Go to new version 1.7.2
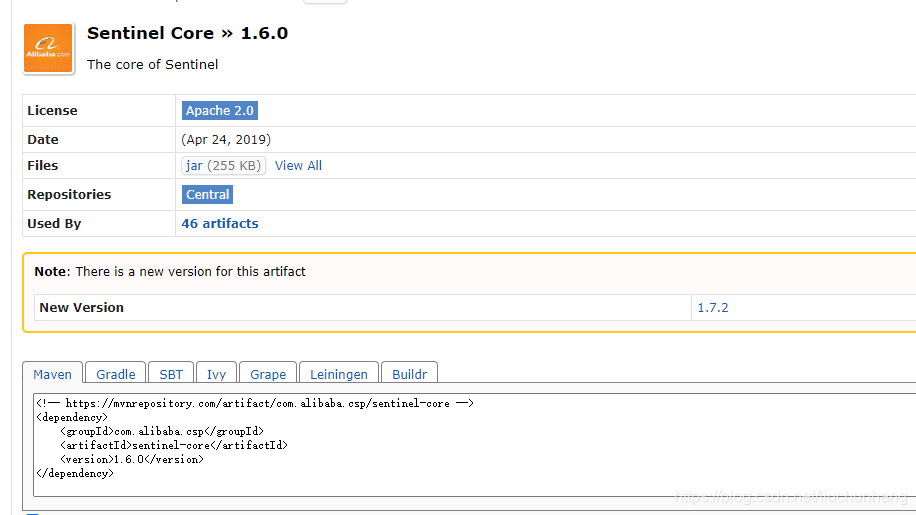This screenshot has width=916, height=515. (713, 308)
